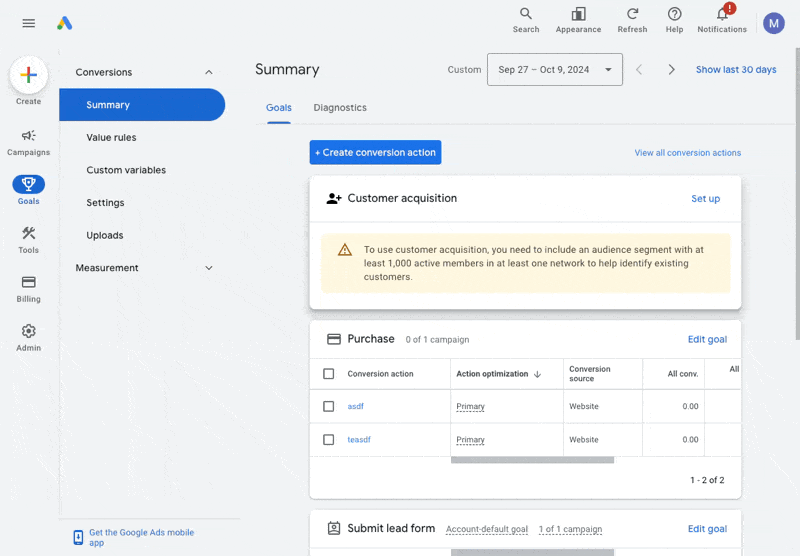
Task: Click Account-default goal label
Action: tap(487, 529)
